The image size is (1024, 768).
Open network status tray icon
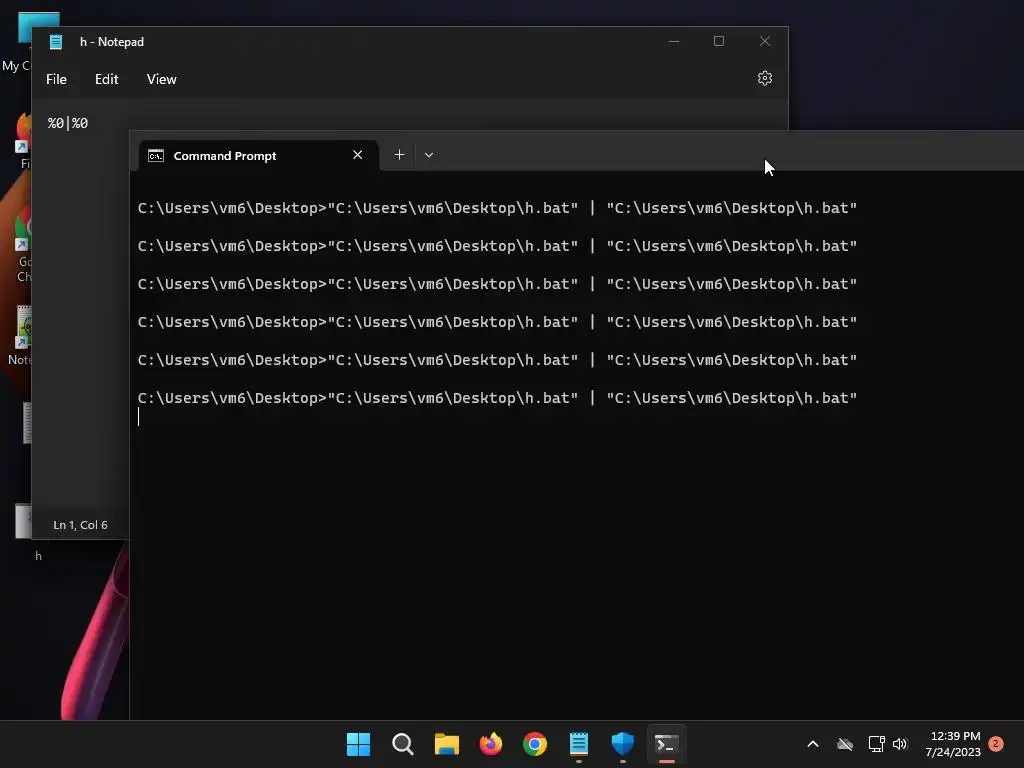[x=876, y=744]
